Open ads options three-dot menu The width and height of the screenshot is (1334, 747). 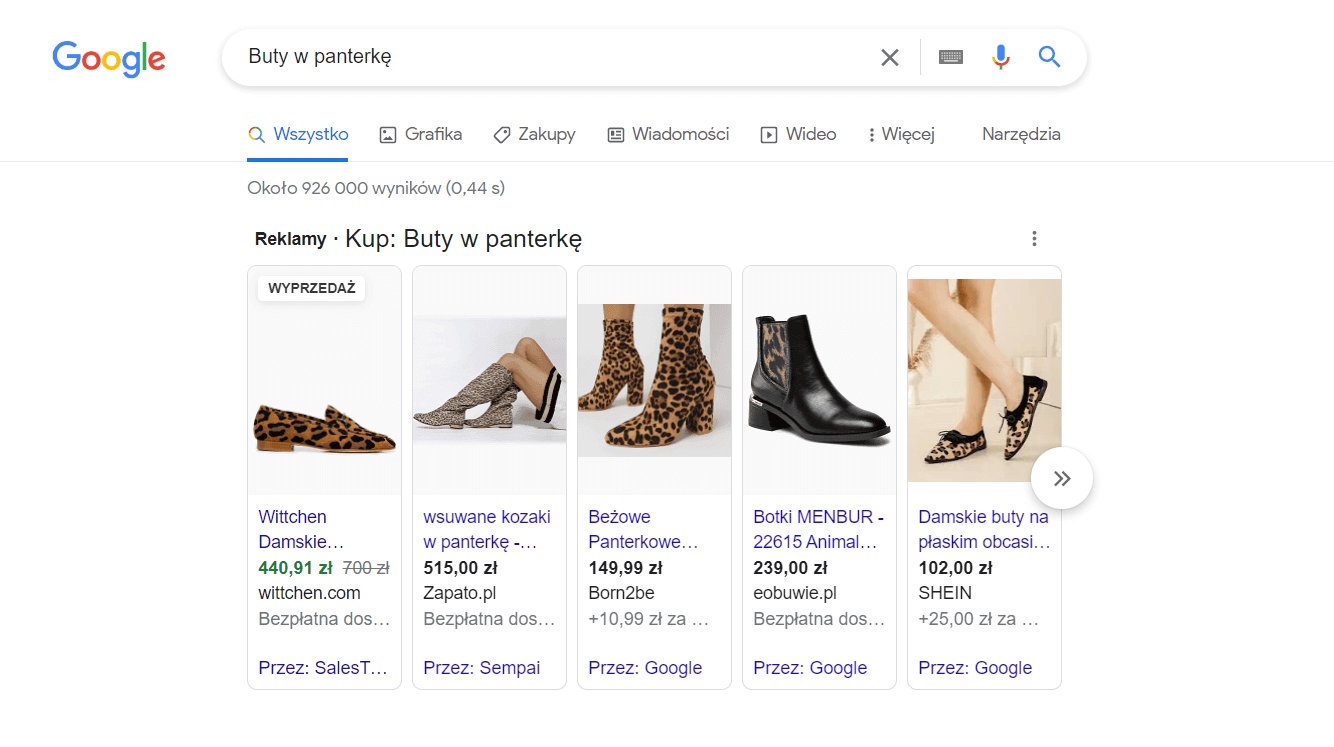(1034, 238)
